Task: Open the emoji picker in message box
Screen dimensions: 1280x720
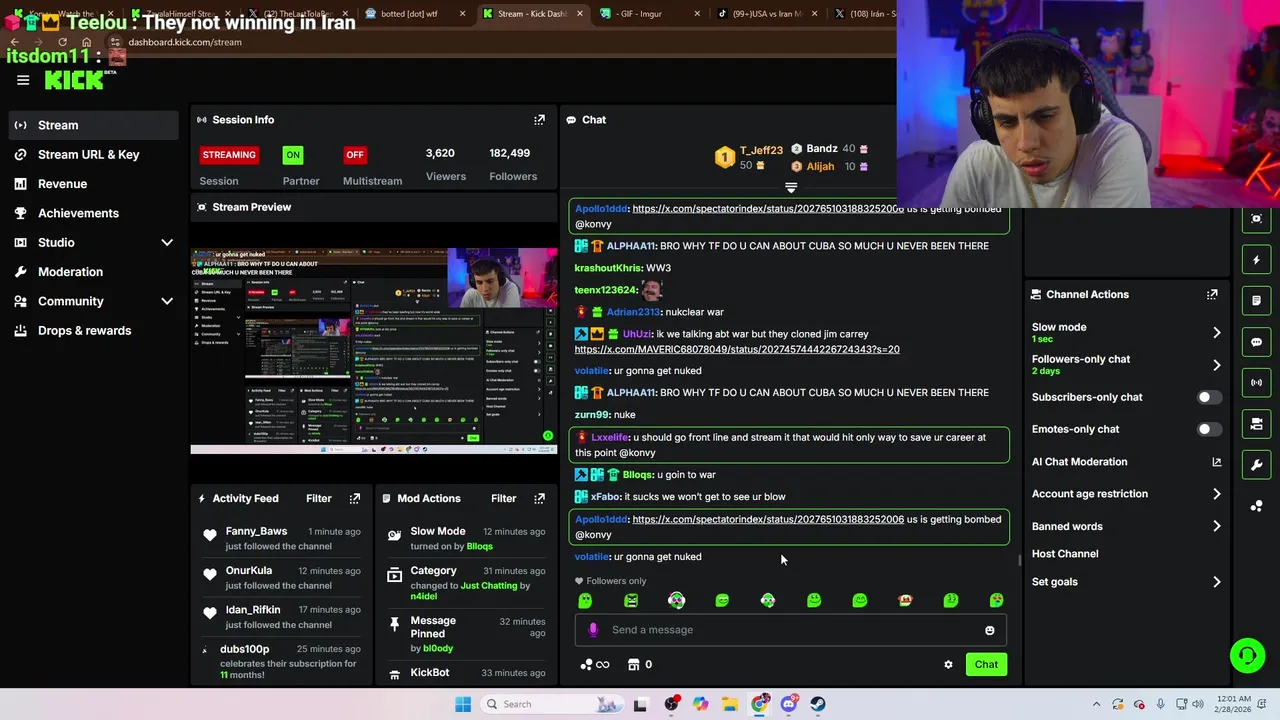Action: point(990,630)
